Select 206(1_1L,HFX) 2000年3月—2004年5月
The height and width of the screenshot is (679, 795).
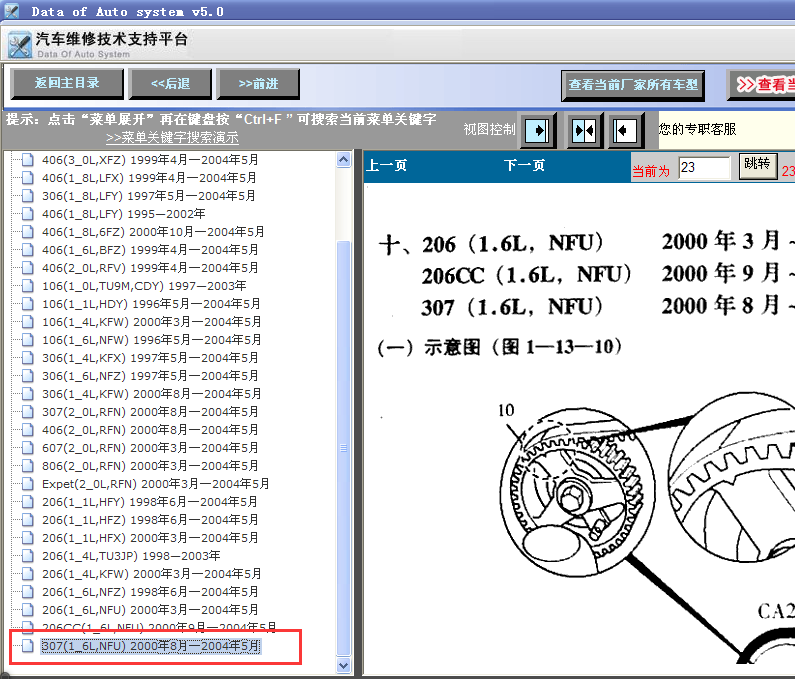pyautogui.click(x=150, y=538)
